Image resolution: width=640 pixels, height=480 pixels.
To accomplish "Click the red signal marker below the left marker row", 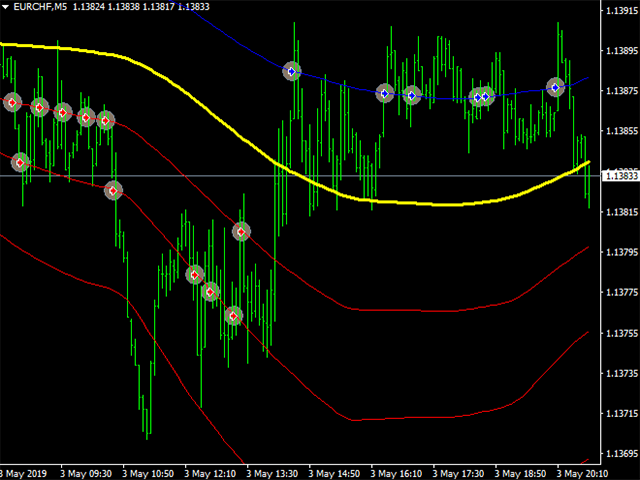I will (x=19, y=162).
